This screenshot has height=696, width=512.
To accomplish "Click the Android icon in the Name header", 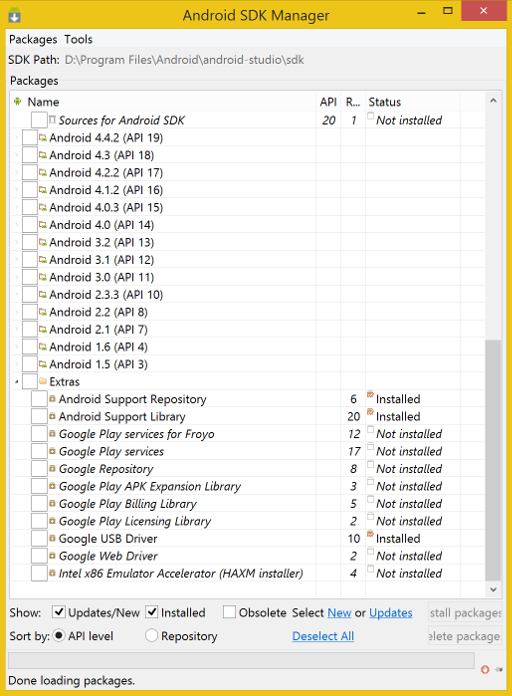I will pos(17,101).
